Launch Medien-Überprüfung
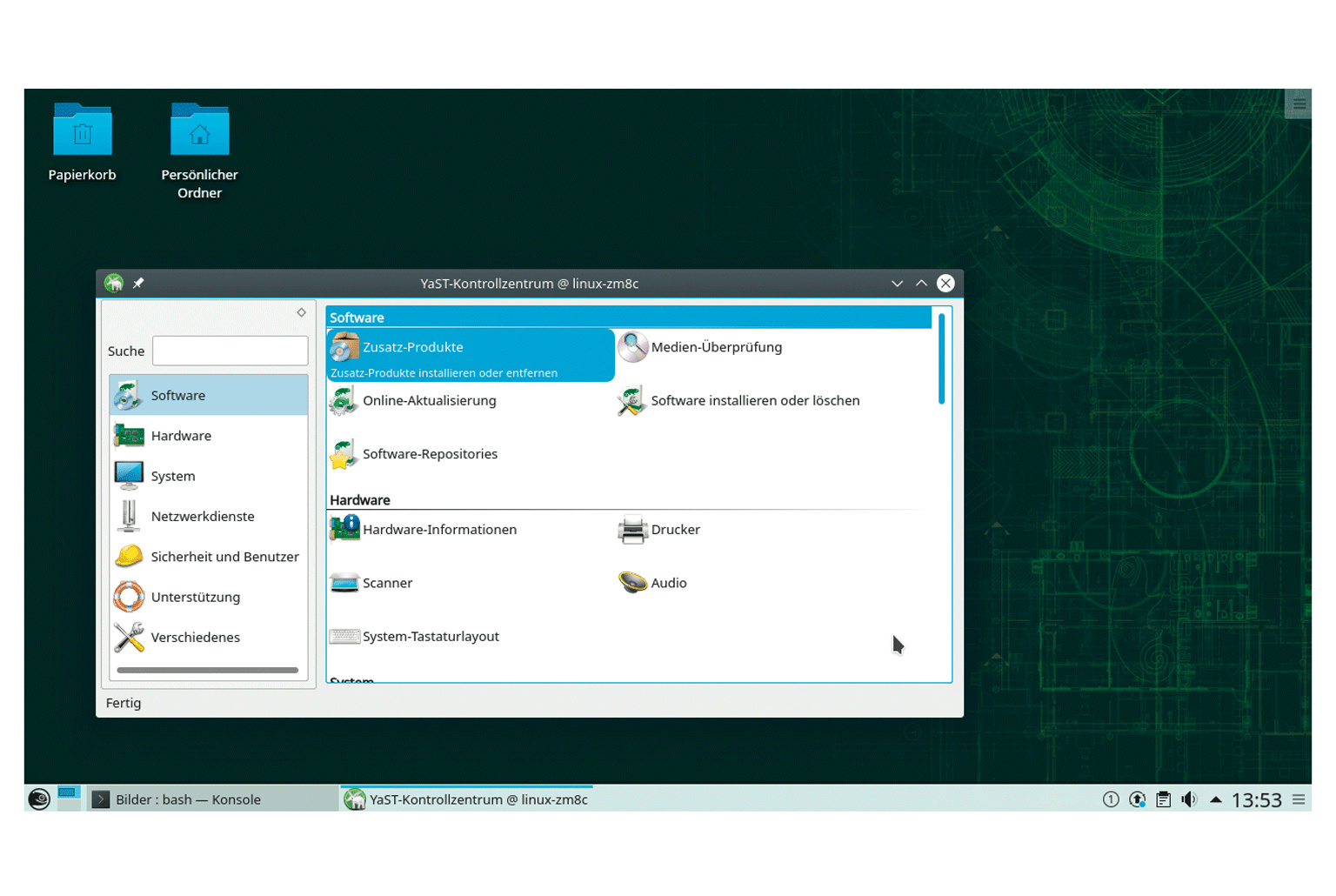This screenshot has height=896, width=1336. point(715,348)
